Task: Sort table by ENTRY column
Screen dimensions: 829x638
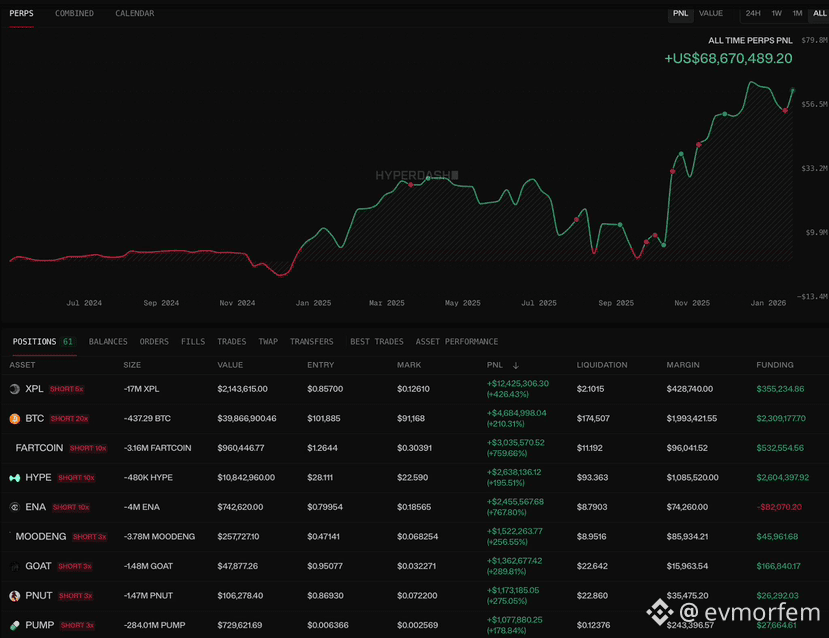Action: pyautogui.click(x=320, y=365)
